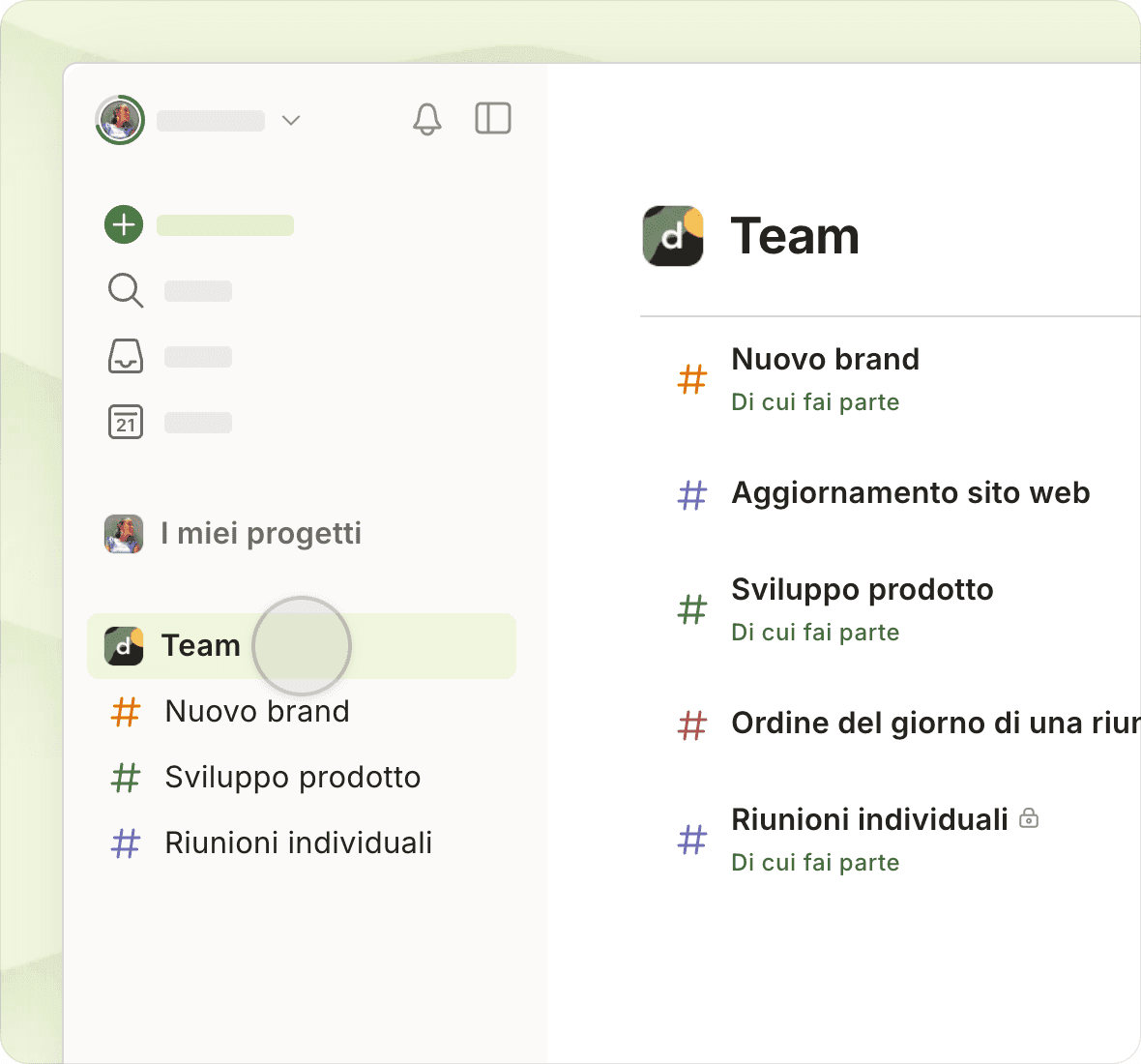Image resolution: width=1141 pixels, height=1064 pixels.
Task: Click Sviluppo prodotto in Team list
Action: 862,589
